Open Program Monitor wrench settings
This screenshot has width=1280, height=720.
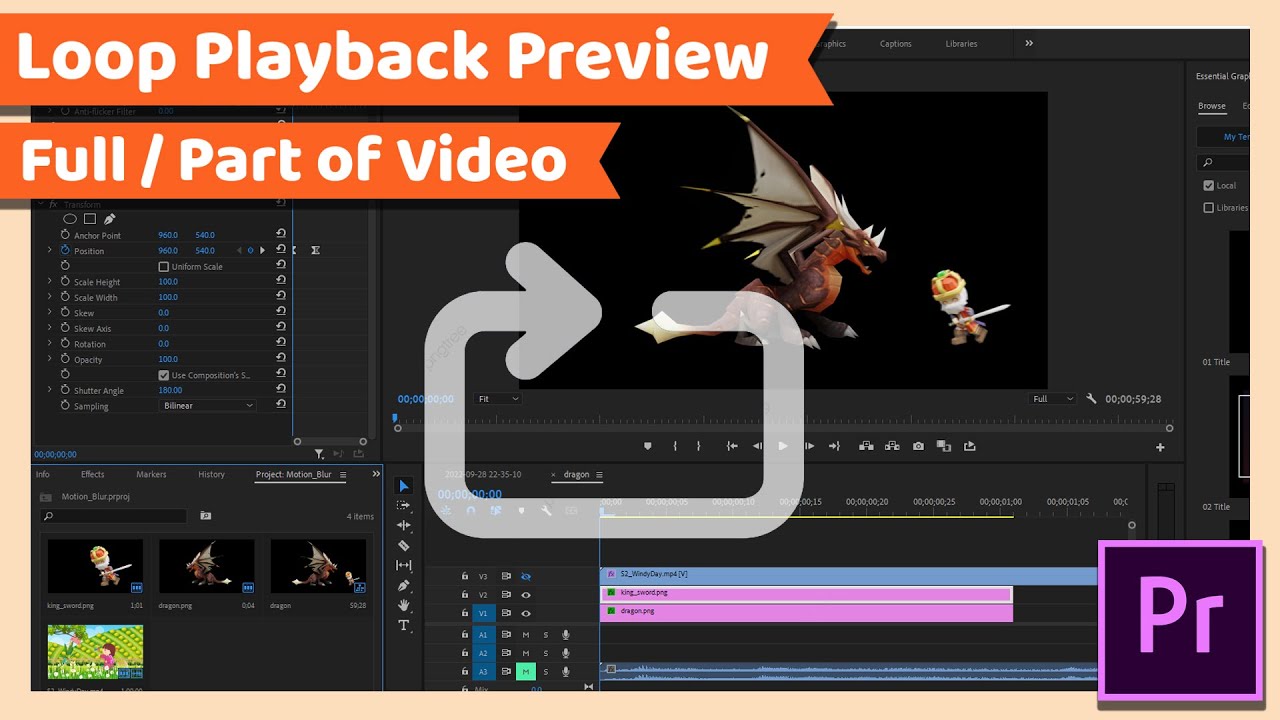click(1091, 398)
